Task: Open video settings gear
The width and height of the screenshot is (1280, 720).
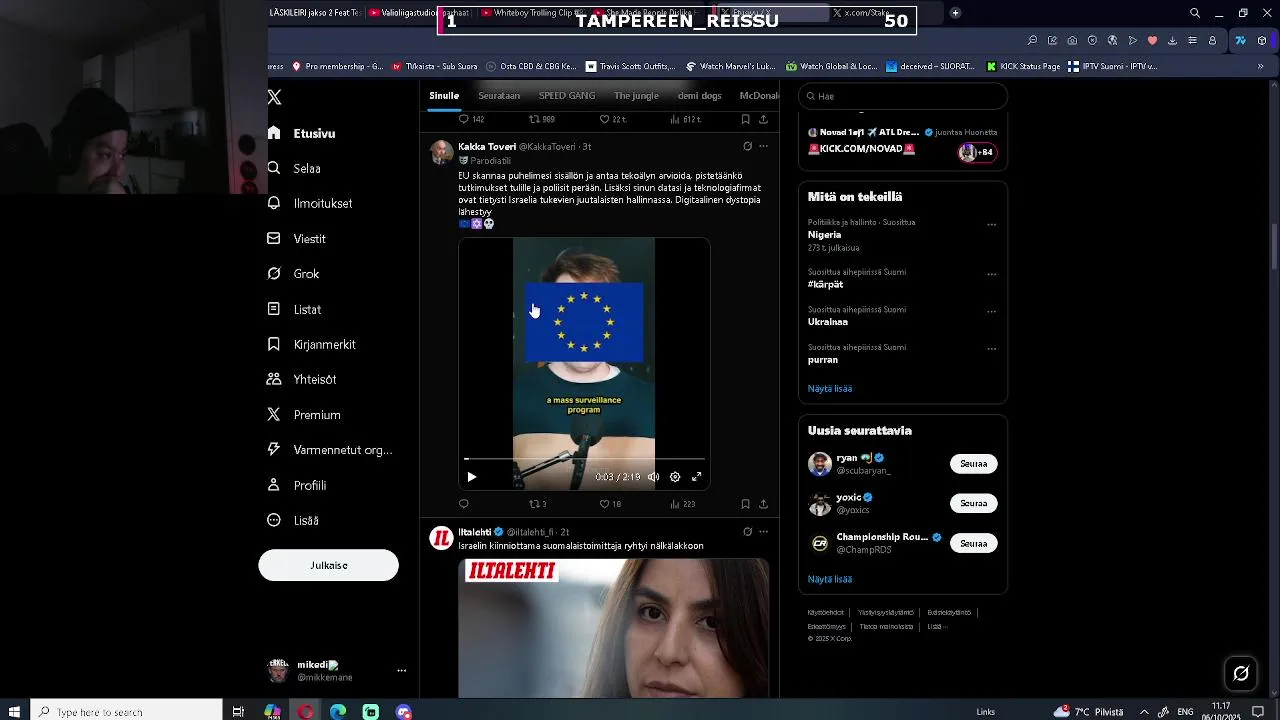Action: pos(675,477)
